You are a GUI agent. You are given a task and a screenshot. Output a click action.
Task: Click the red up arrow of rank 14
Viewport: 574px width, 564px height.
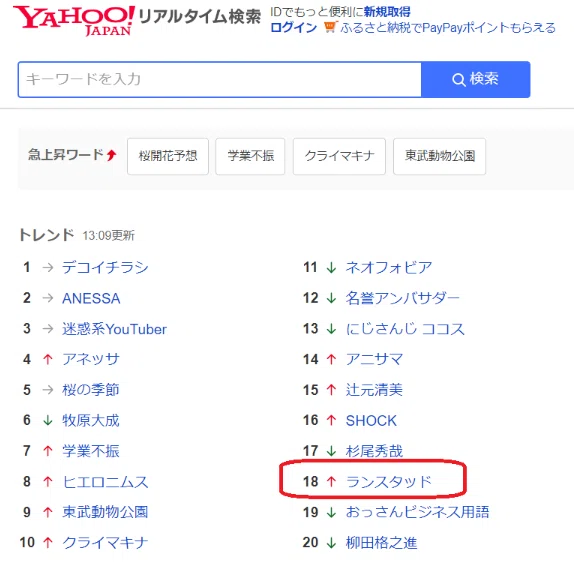point(331,359)
